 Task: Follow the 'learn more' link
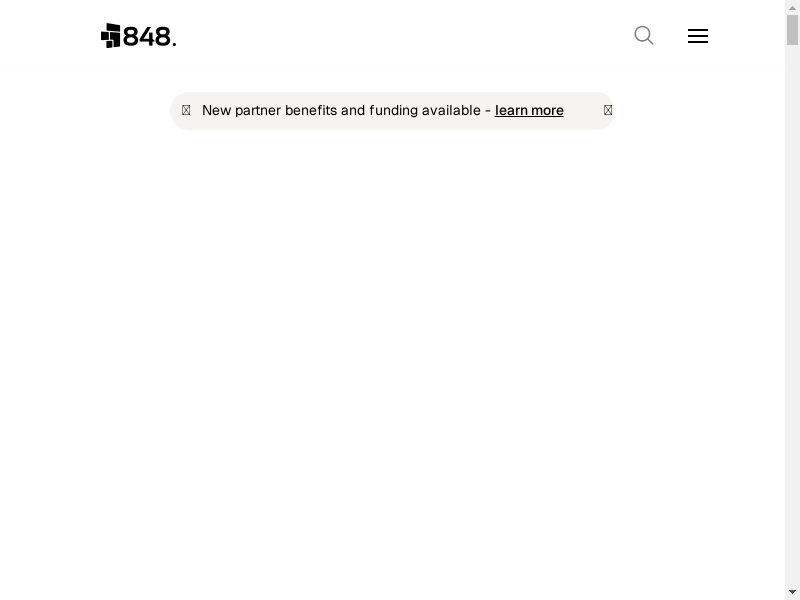pos(529,111)
